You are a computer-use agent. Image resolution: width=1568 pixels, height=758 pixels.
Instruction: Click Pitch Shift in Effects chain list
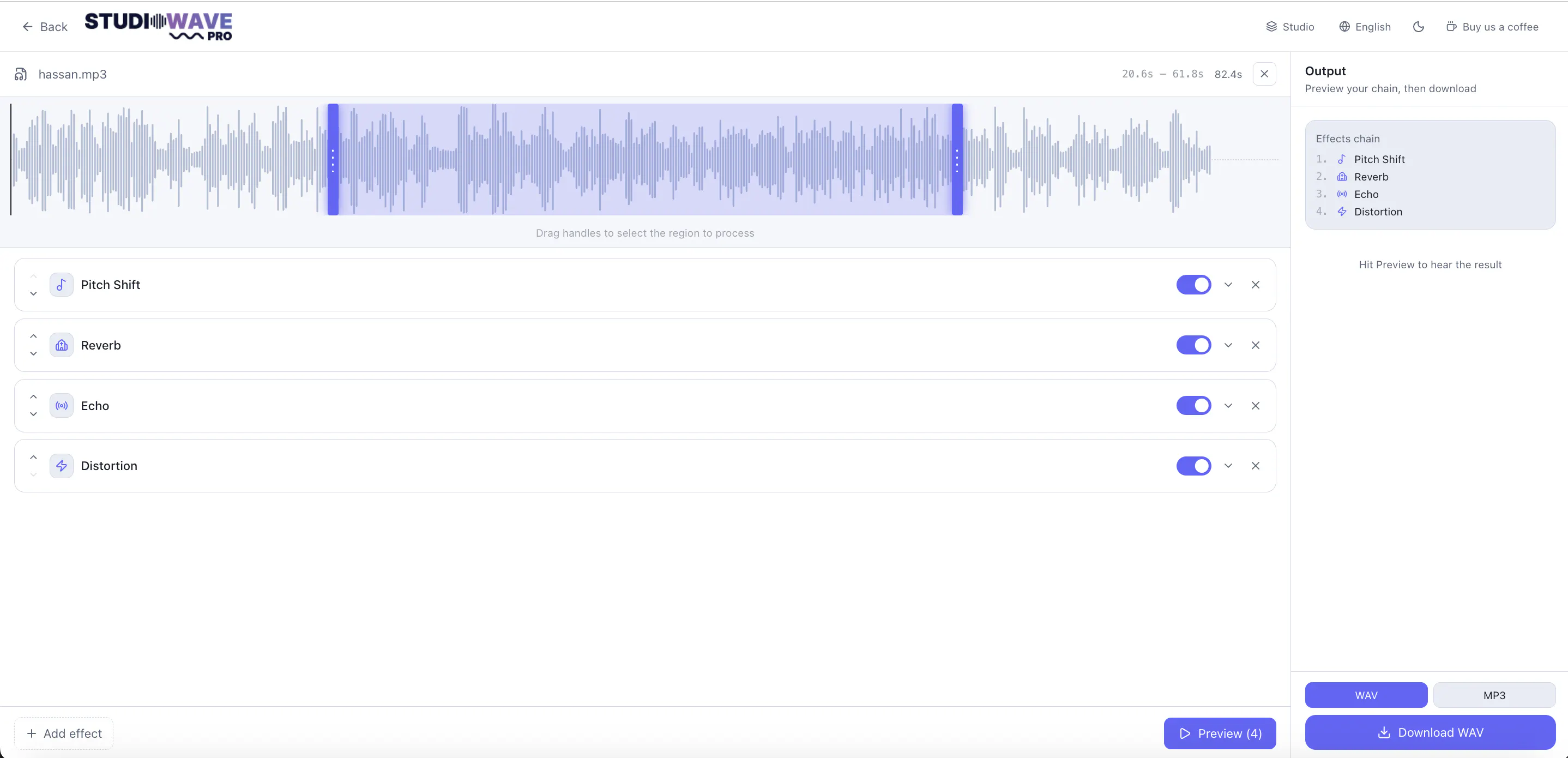click(x=1379, y=160)
